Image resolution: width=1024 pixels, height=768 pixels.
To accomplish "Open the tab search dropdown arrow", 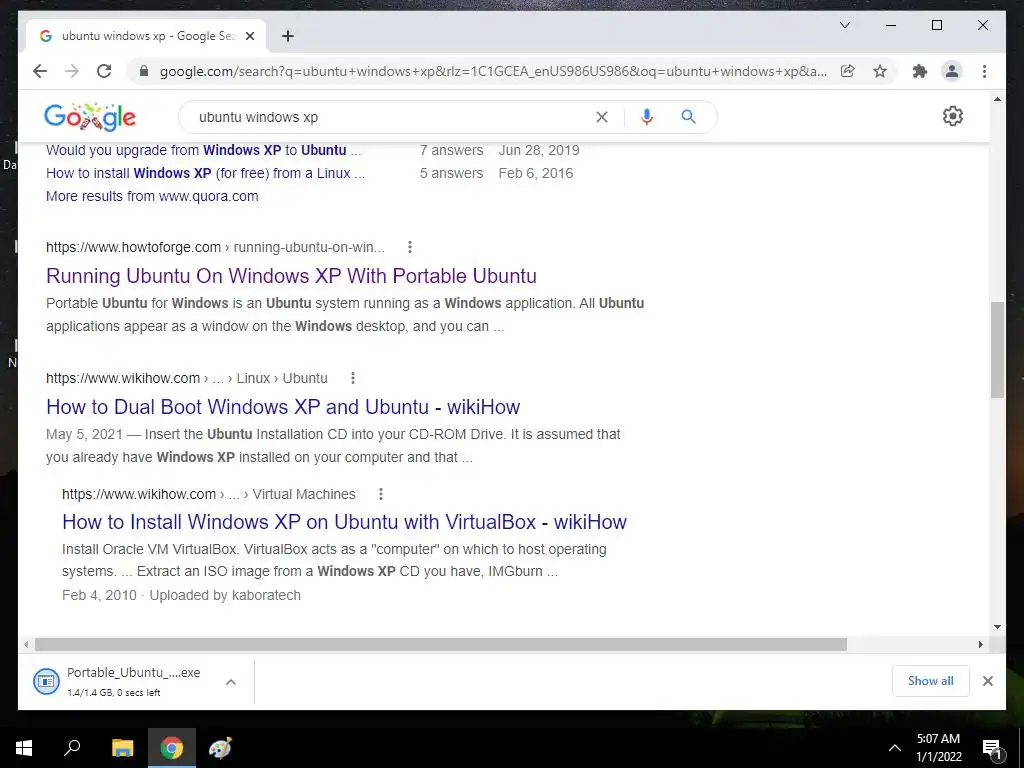I will (844, 25).
